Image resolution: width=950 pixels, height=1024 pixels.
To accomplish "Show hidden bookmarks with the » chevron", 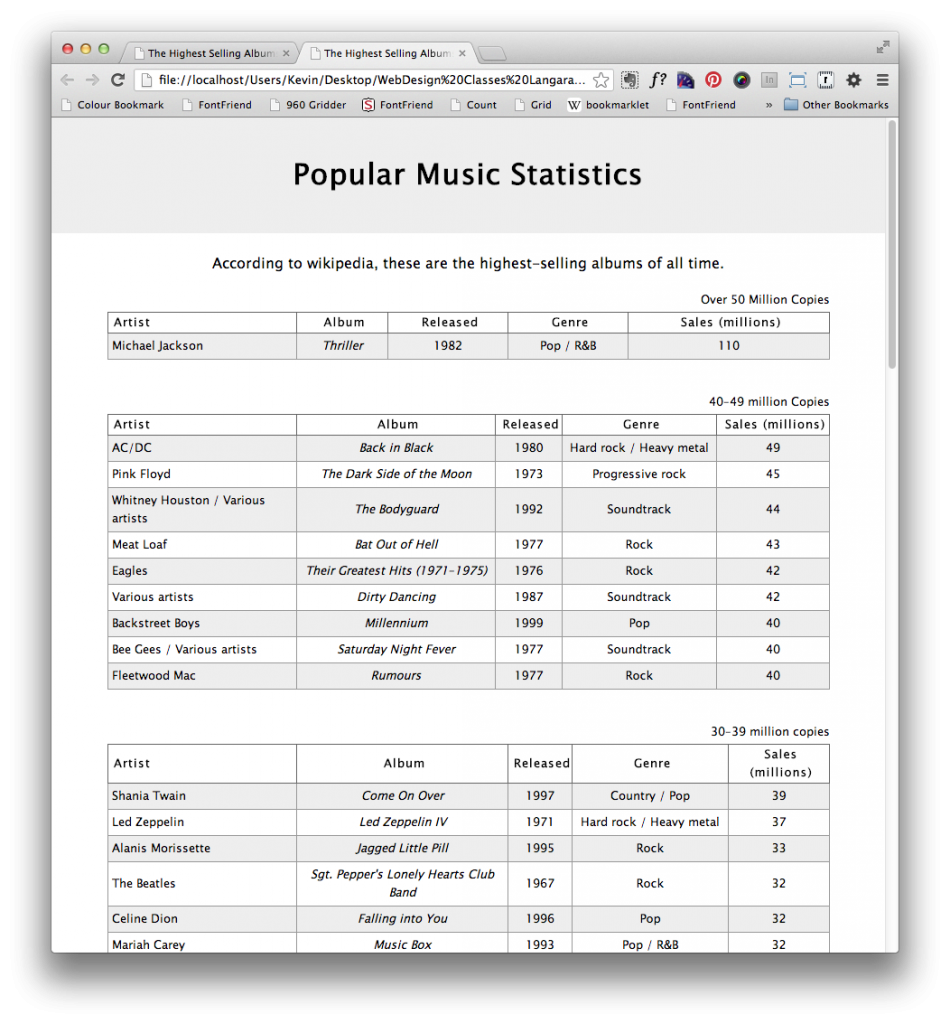I will pyautogui.click(x=768, y=105).
